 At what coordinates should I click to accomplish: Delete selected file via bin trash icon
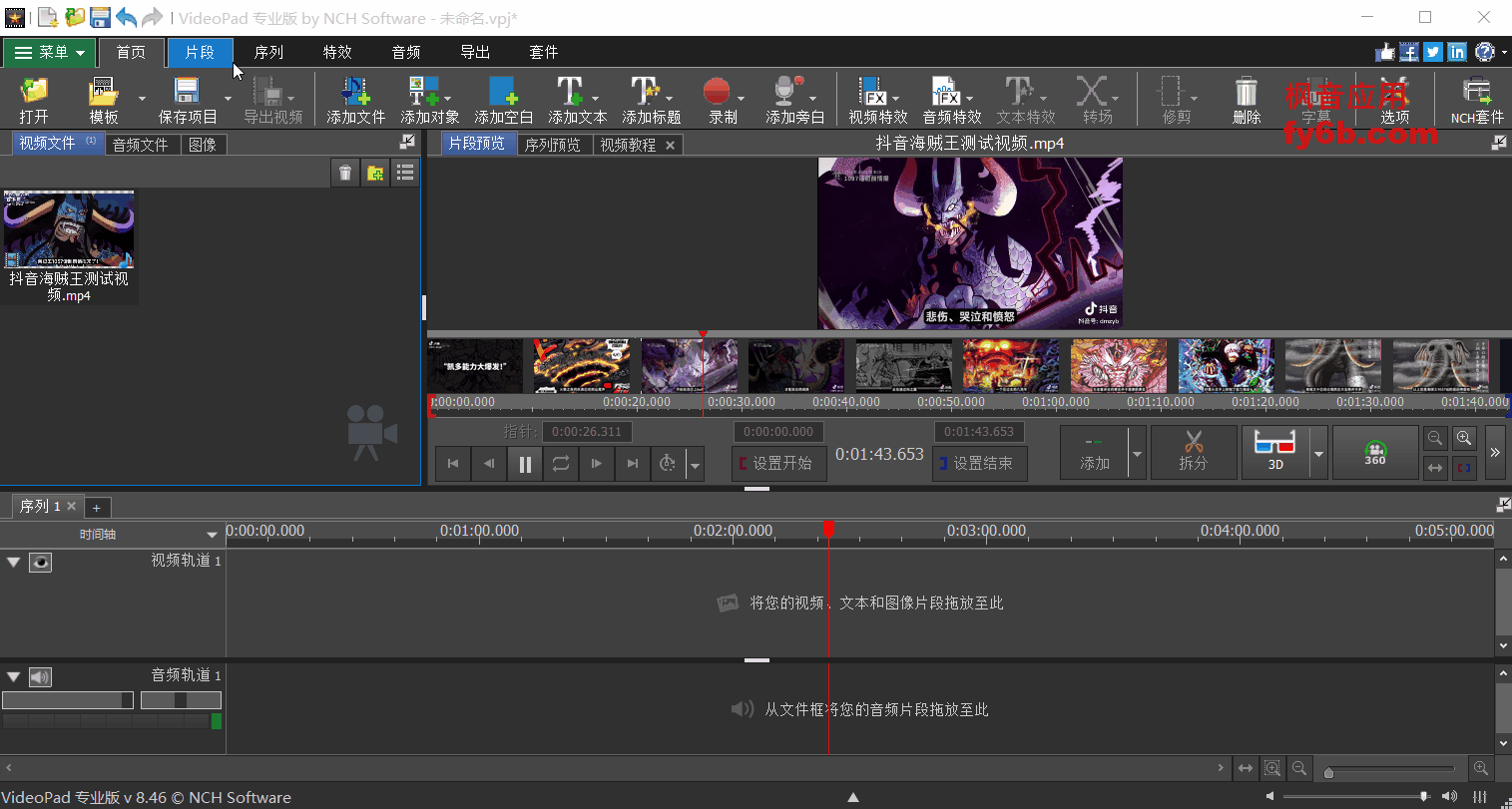click(344, 173)
